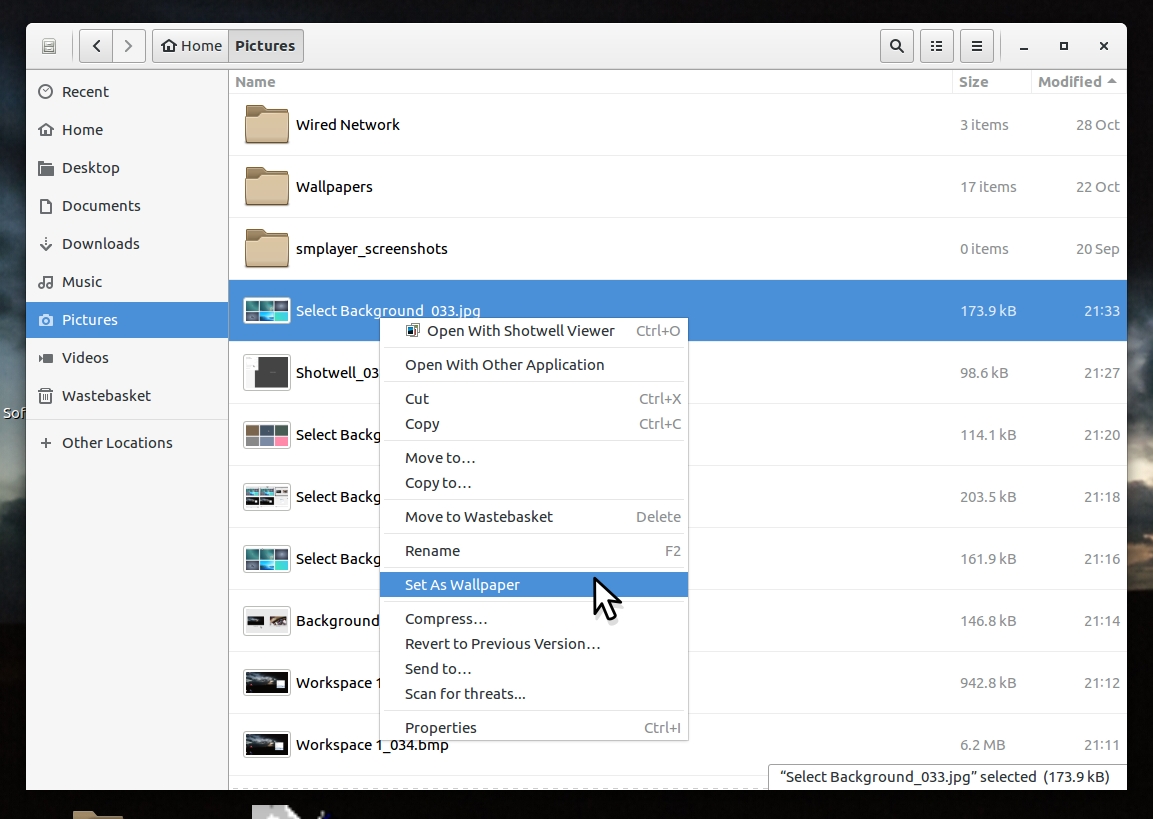Viewport: 1153px width, 819px height.
Task: Click the search magnifier icon in toolbar
Action: tap(897, 46)
